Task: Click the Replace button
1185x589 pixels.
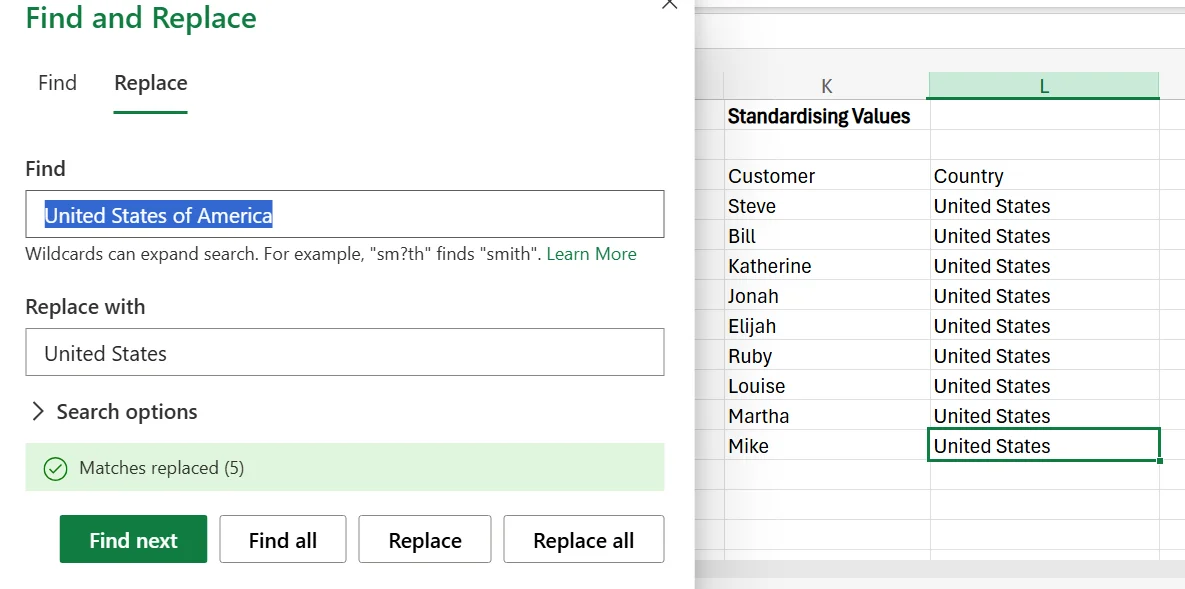Action: click(424, 539)
